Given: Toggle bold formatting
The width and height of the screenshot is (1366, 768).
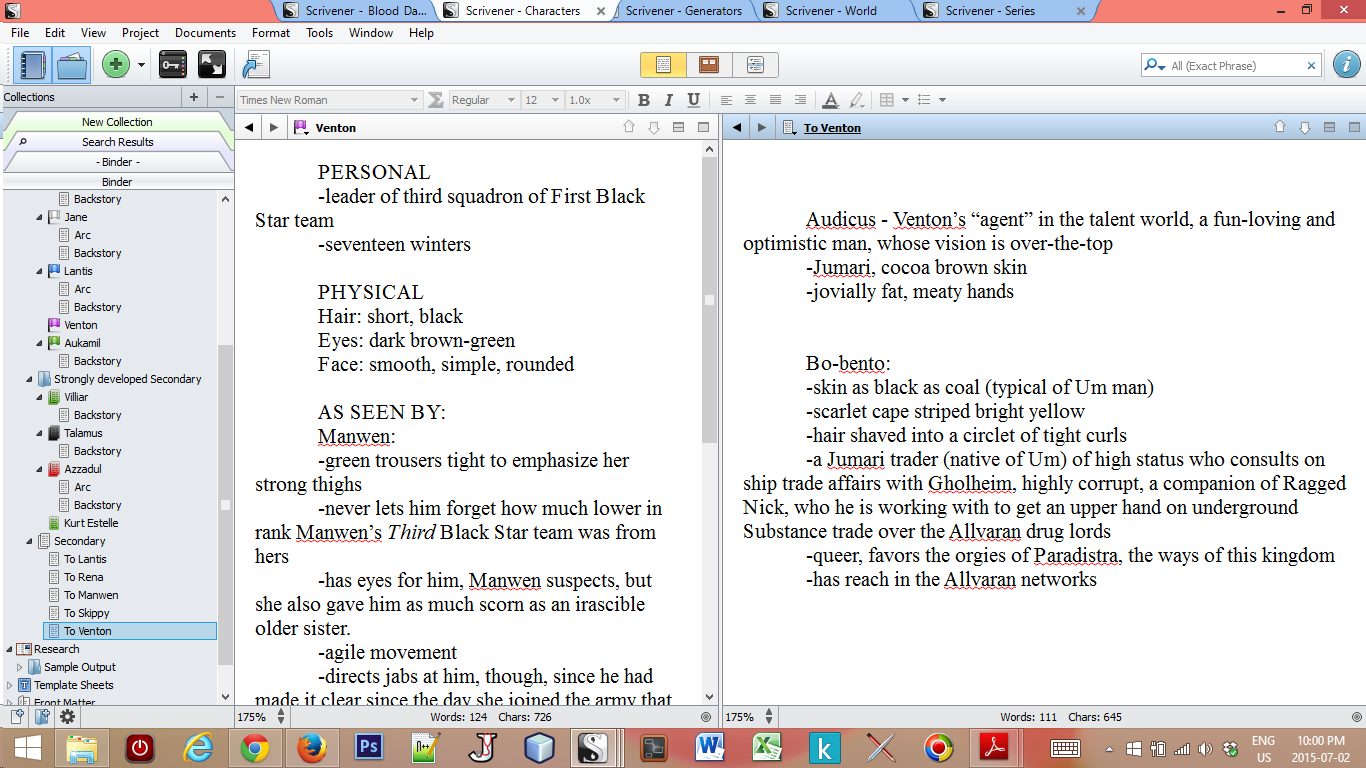Looking at the screenshot, I should [x=643, y=100].
